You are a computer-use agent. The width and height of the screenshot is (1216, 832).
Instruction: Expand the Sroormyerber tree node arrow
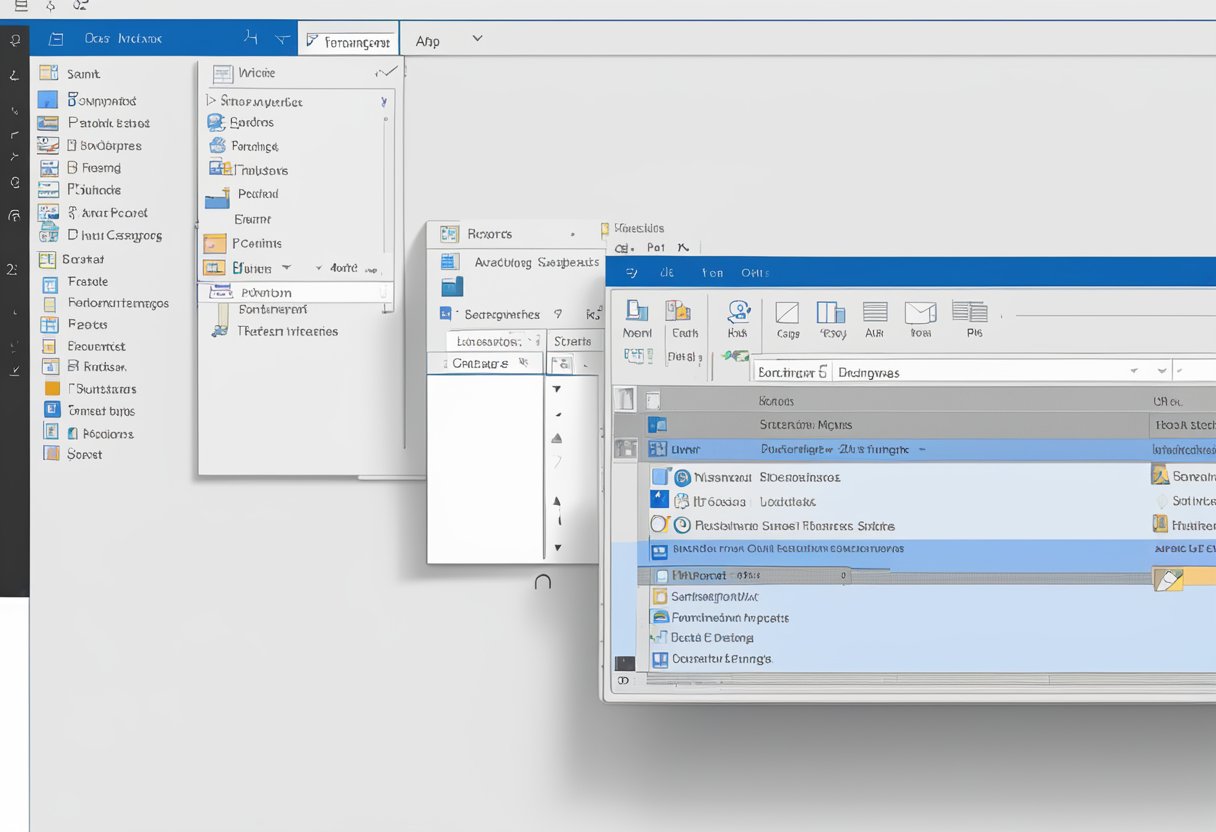pos(211,101)
